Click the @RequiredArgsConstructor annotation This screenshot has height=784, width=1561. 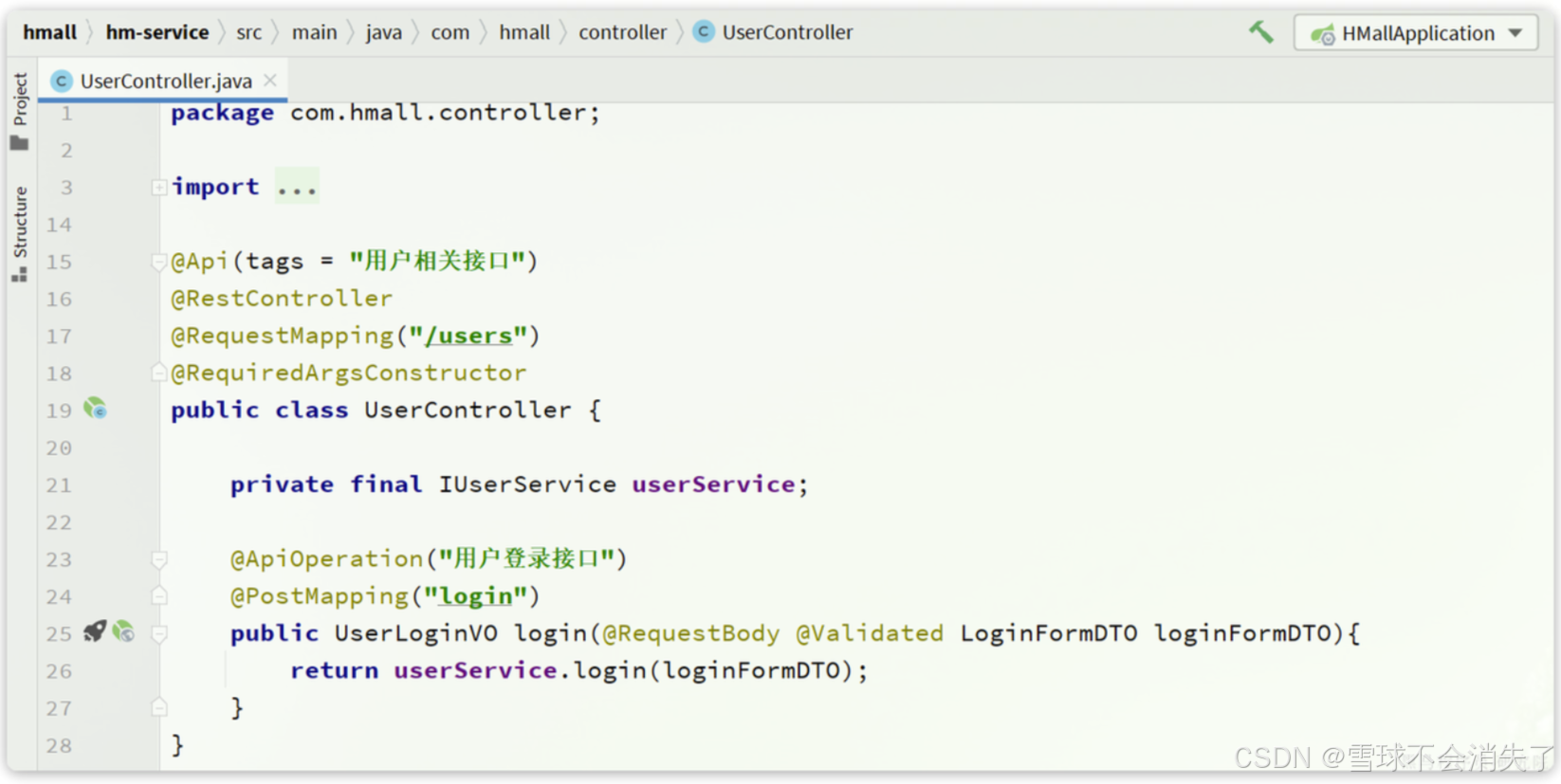click(348, 373)
